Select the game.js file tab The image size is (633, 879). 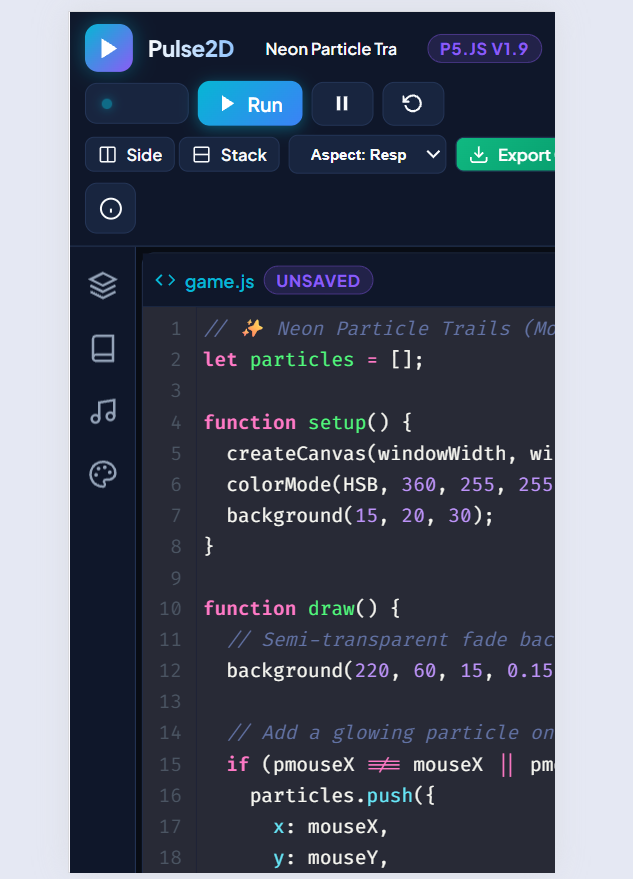coord(219,281)
